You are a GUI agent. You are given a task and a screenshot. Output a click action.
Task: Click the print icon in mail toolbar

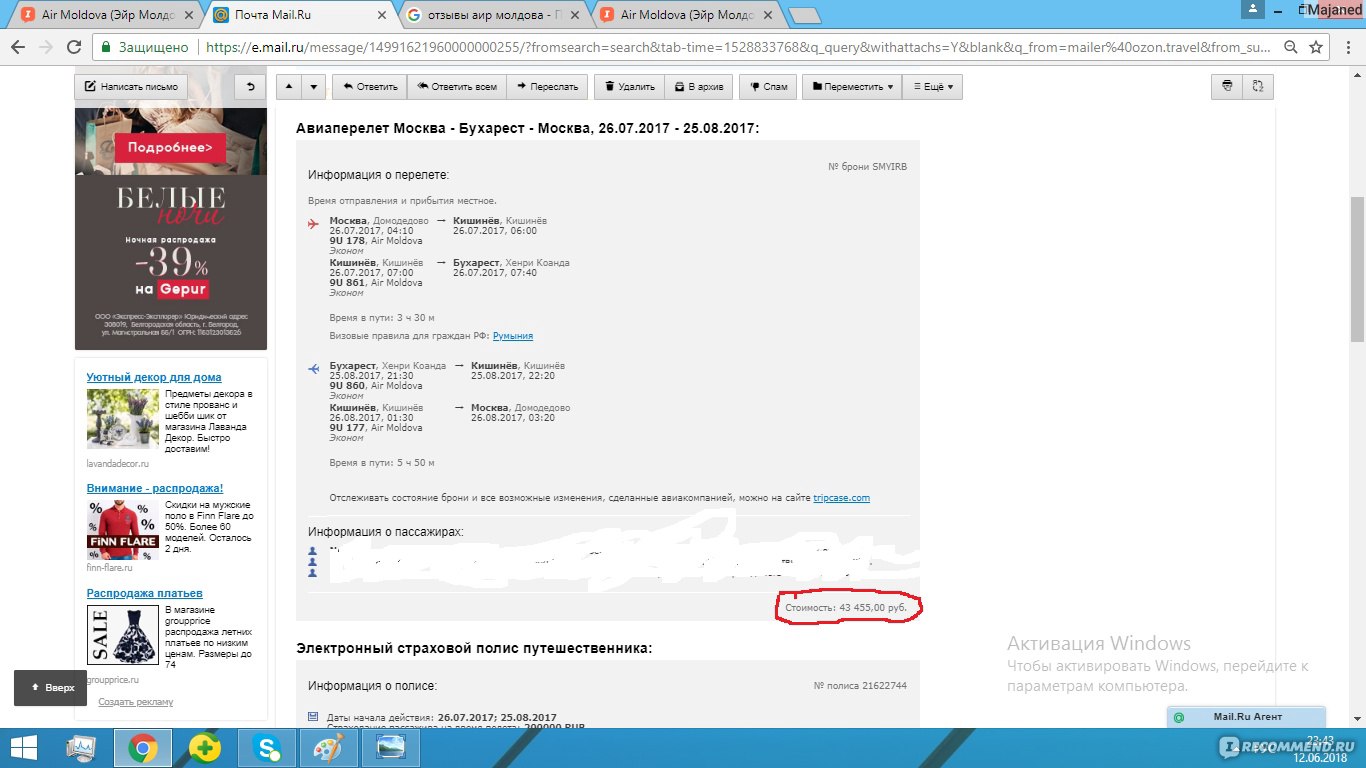[1226, 87]
